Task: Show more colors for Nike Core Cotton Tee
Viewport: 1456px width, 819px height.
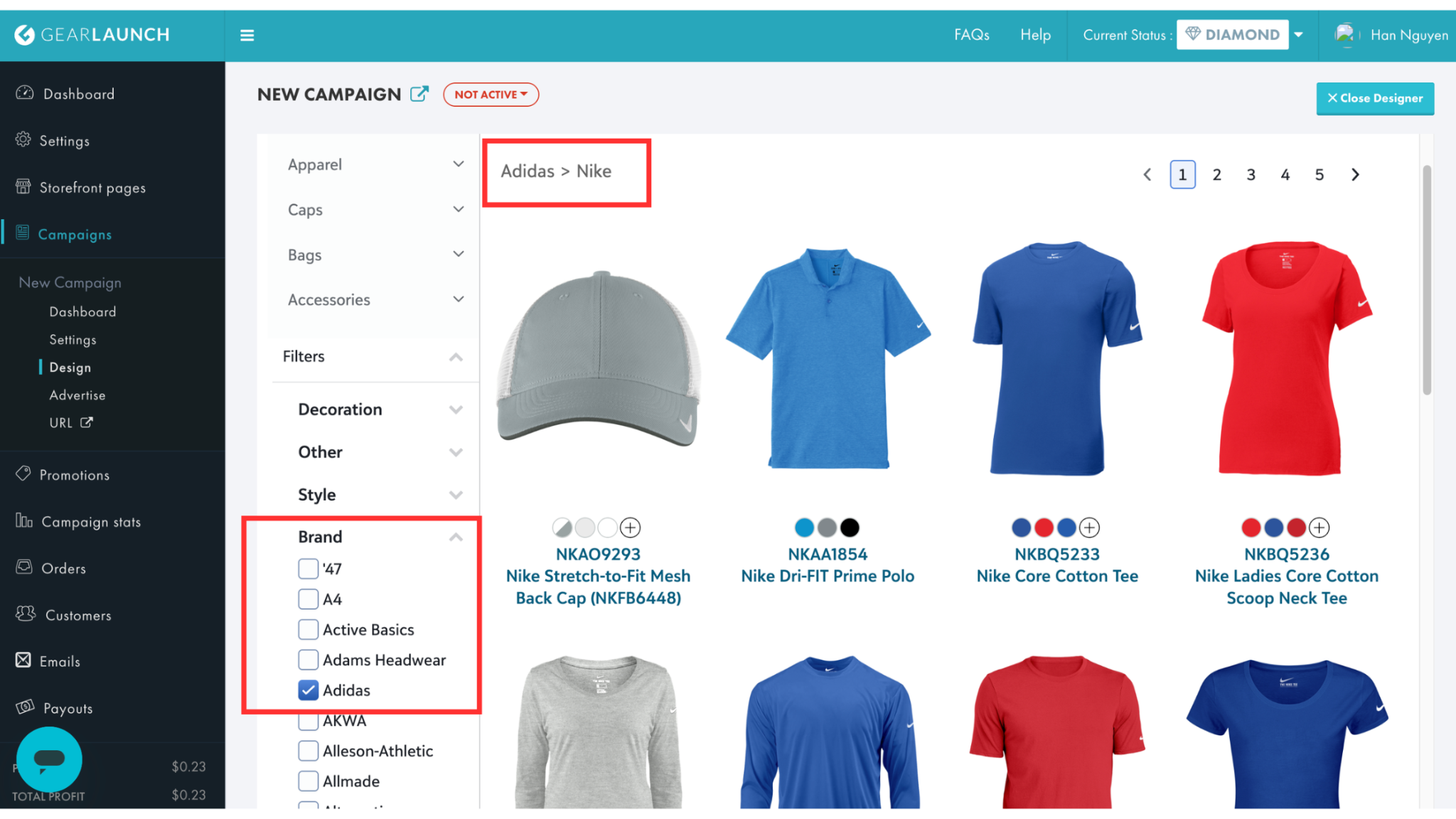Action: click(x=1089, y=528)
